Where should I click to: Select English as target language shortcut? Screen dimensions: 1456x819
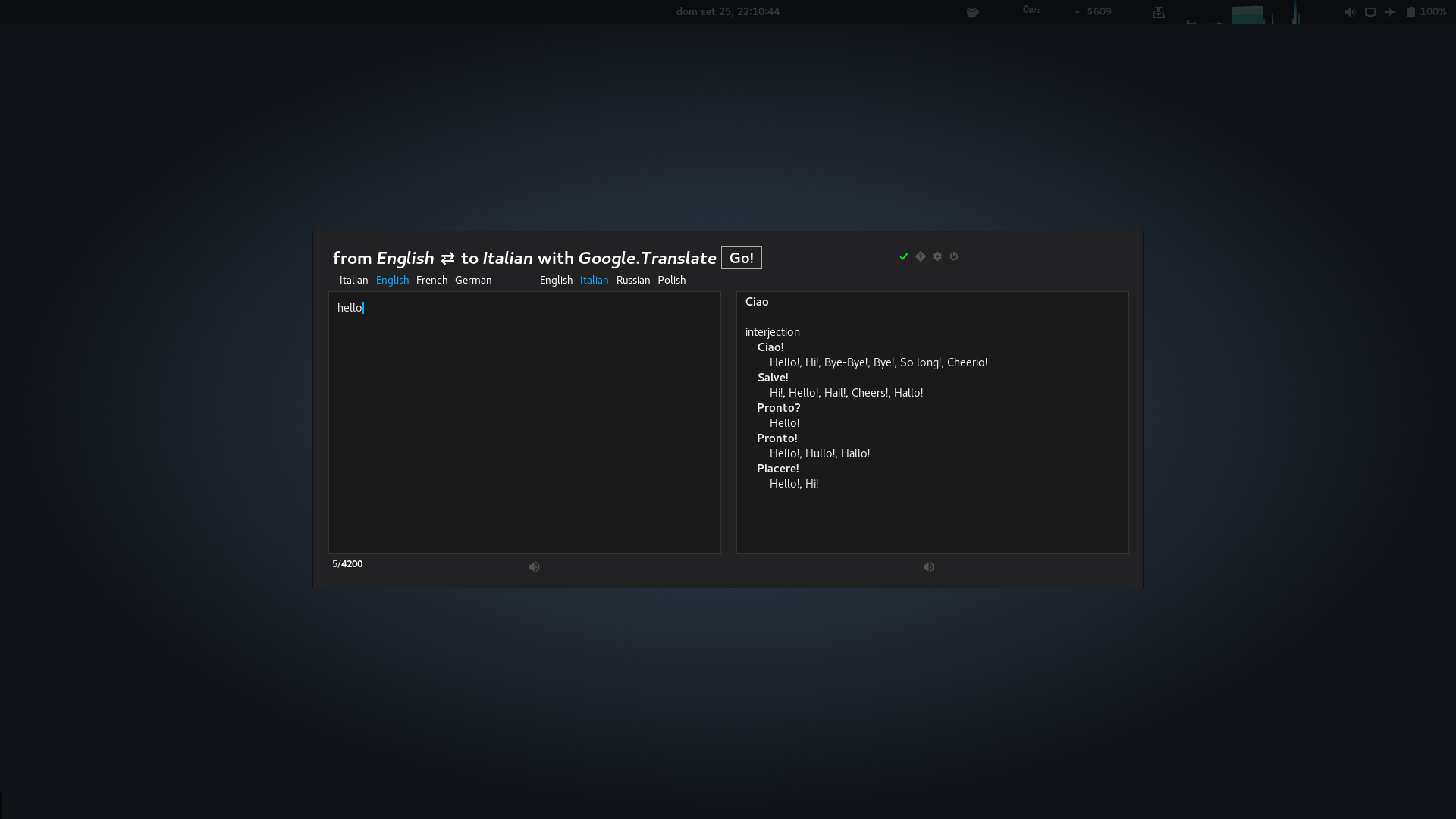pyautogui.click(x=556, y=281)
